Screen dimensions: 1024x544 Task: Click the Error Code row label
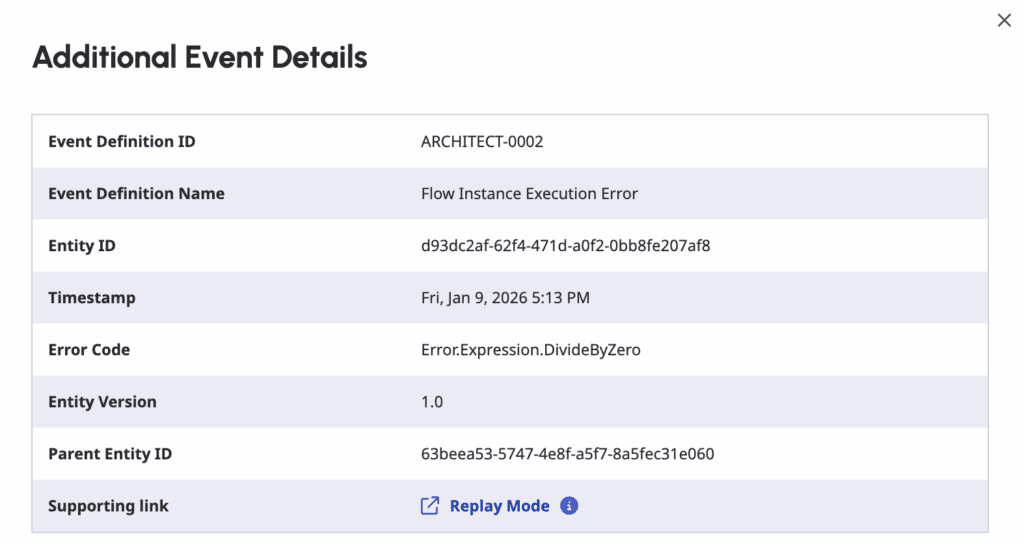click(89, 350)
